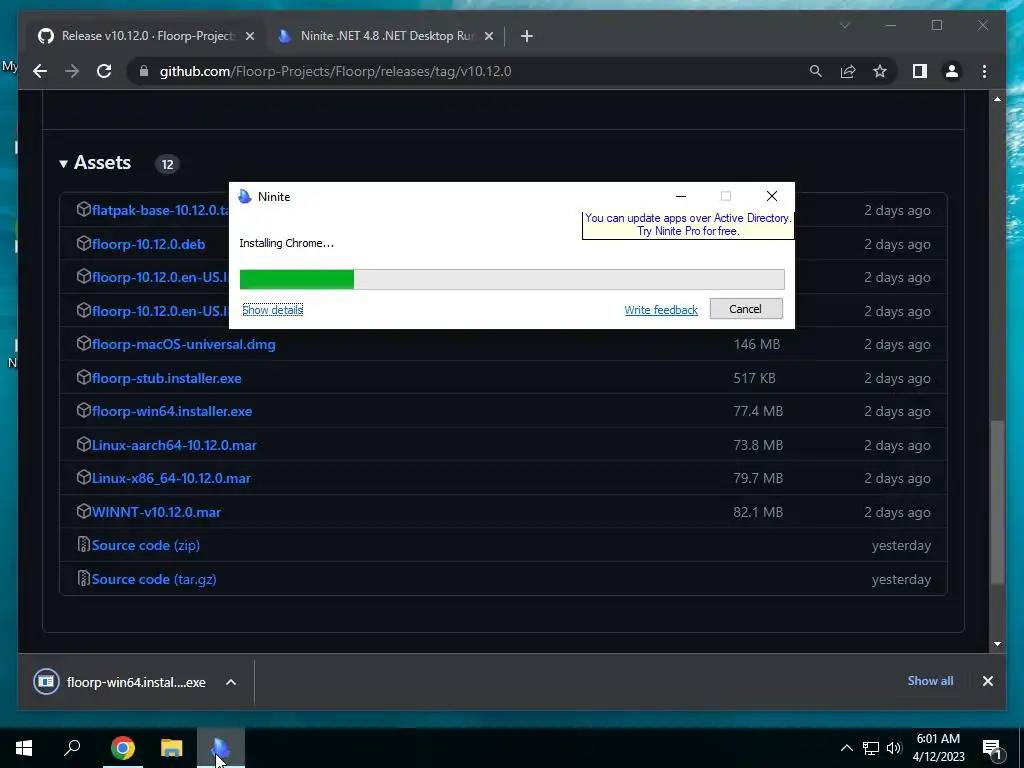Open the Windows Start menu
The image size is (1024, 768).
click(24, 748)
